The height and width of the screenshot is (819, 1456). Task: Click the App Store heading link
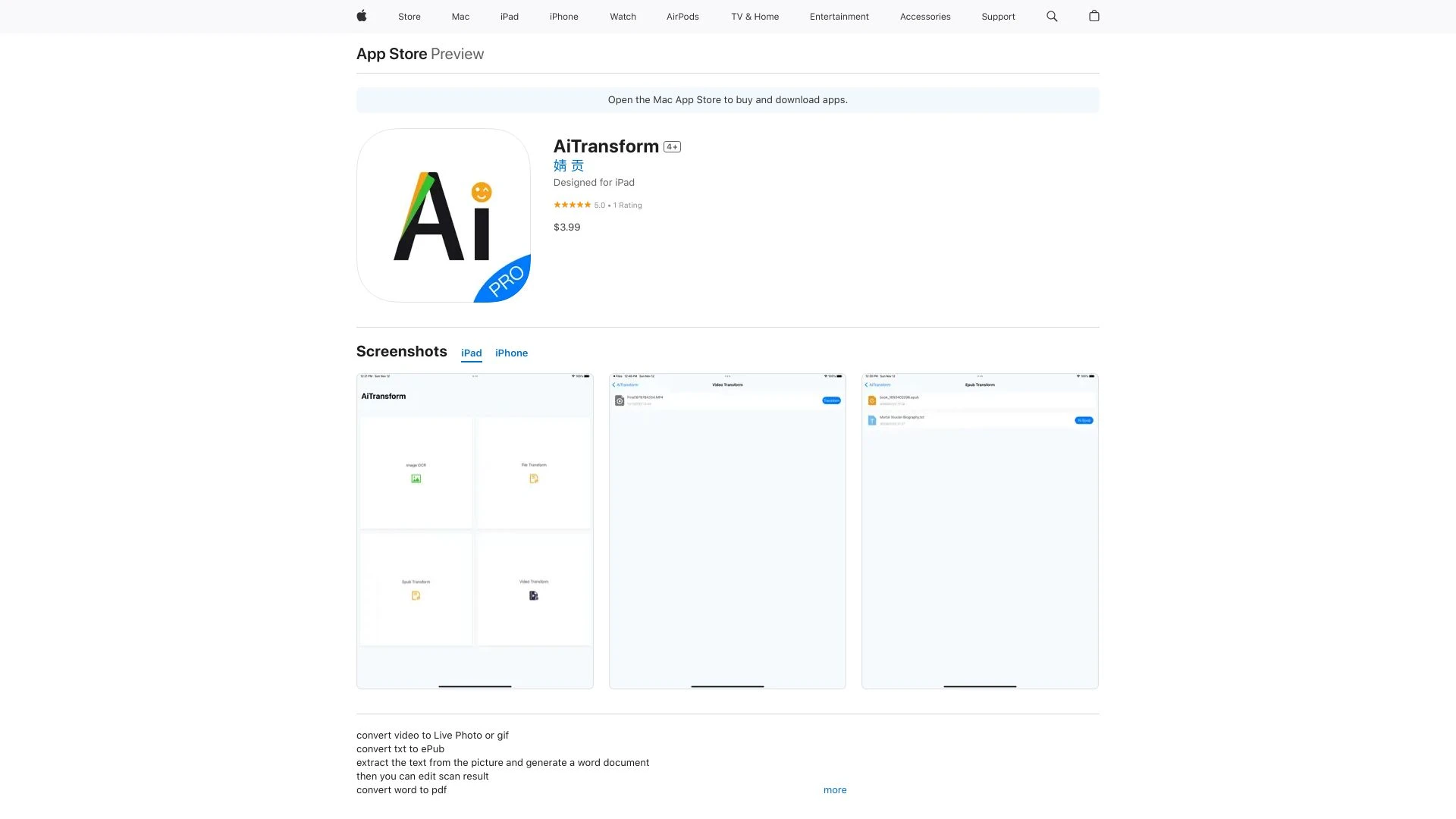pos(391,53)
